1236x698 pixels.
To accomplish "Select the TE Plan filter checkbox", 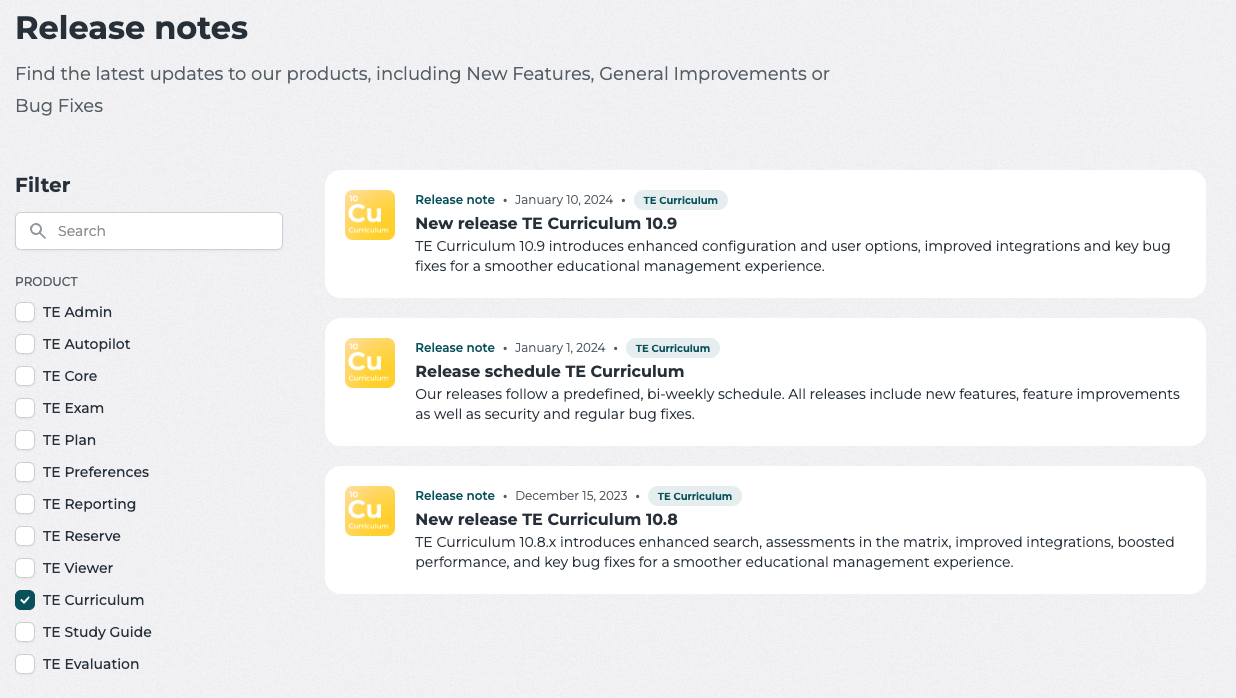I will coord(25,440).
